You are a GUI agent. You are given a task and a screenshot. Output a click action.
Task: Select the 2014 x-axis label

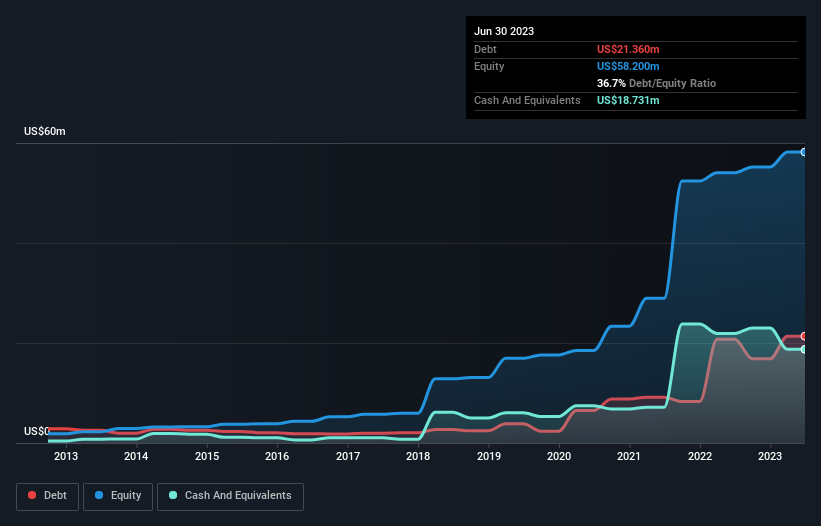[136, 456]
